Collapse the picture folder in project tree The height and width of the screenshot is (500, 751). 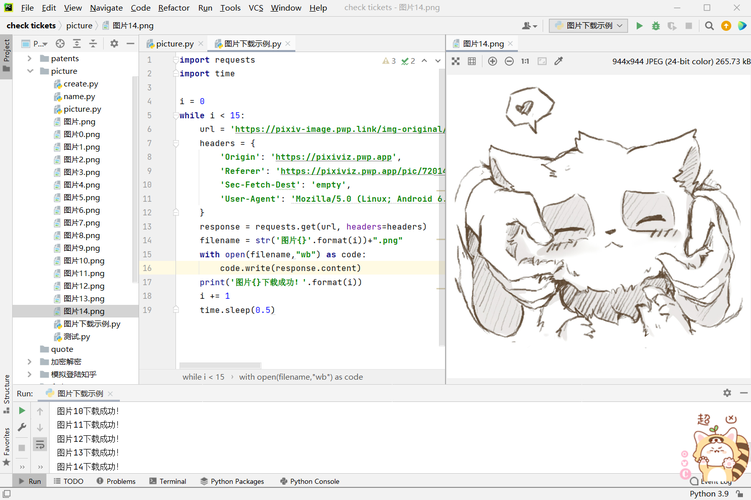pyautogui.click(x=30, y=72)
